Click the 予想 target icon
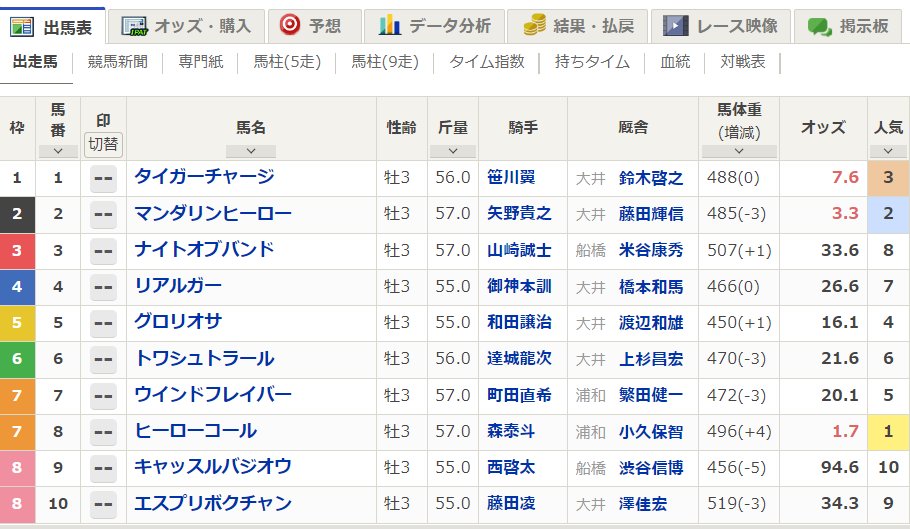The width and height of the screenshot is (910, 529). 290,25
